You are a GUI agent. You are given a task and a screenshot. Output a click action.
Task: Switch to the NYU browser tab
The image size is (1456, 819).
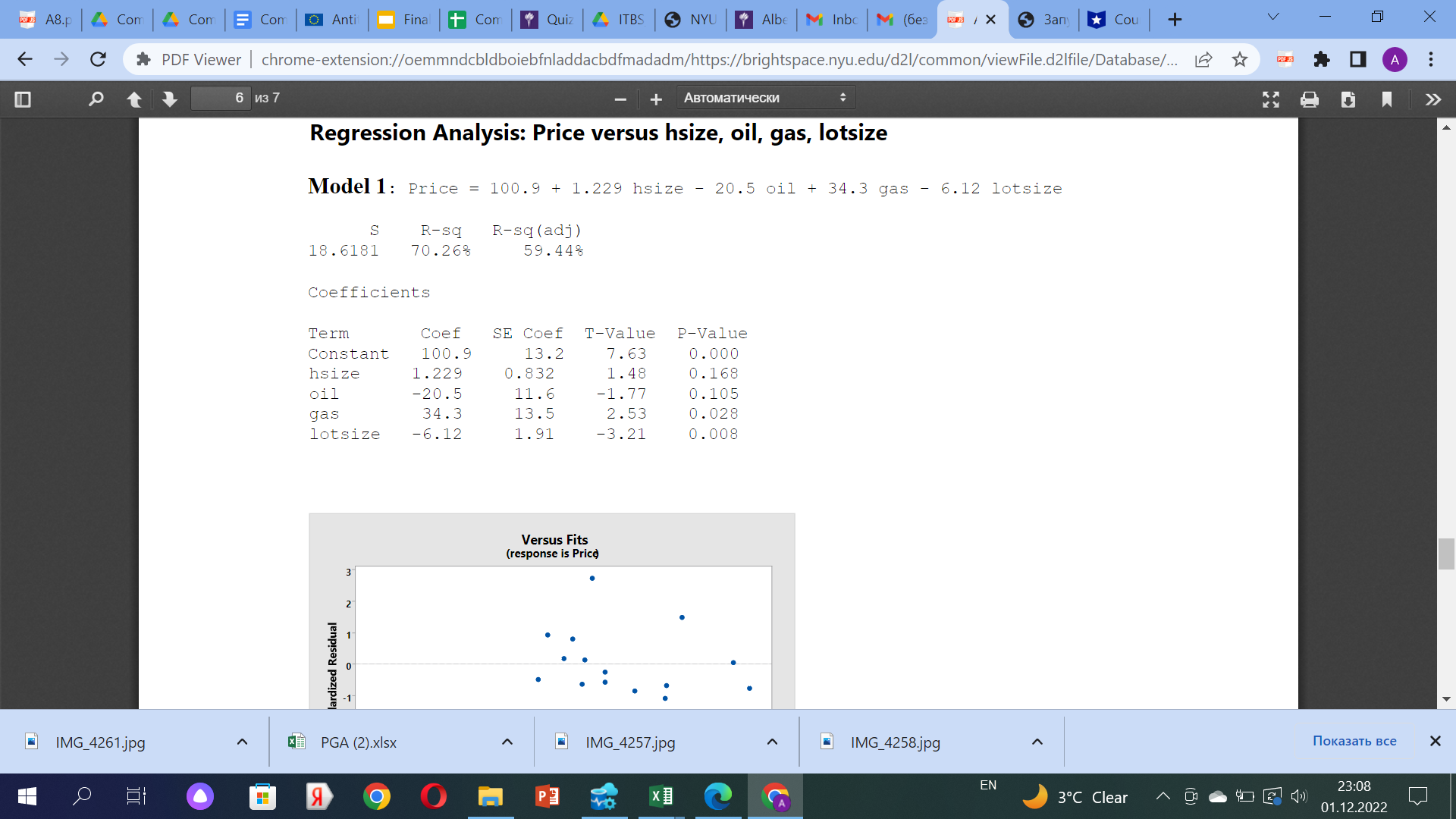(x=689, y=20)
